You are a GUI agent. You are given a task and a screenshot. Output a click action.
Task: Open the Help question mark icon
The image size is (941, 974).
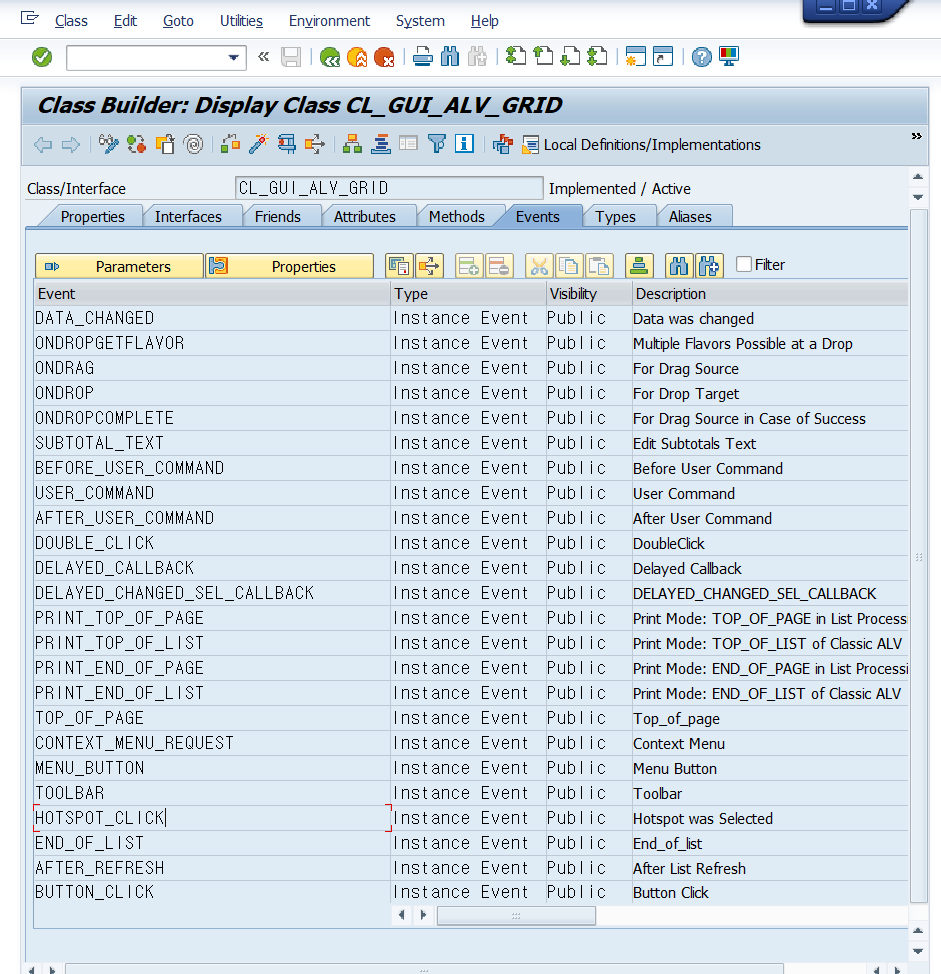(x=701, y=58)
